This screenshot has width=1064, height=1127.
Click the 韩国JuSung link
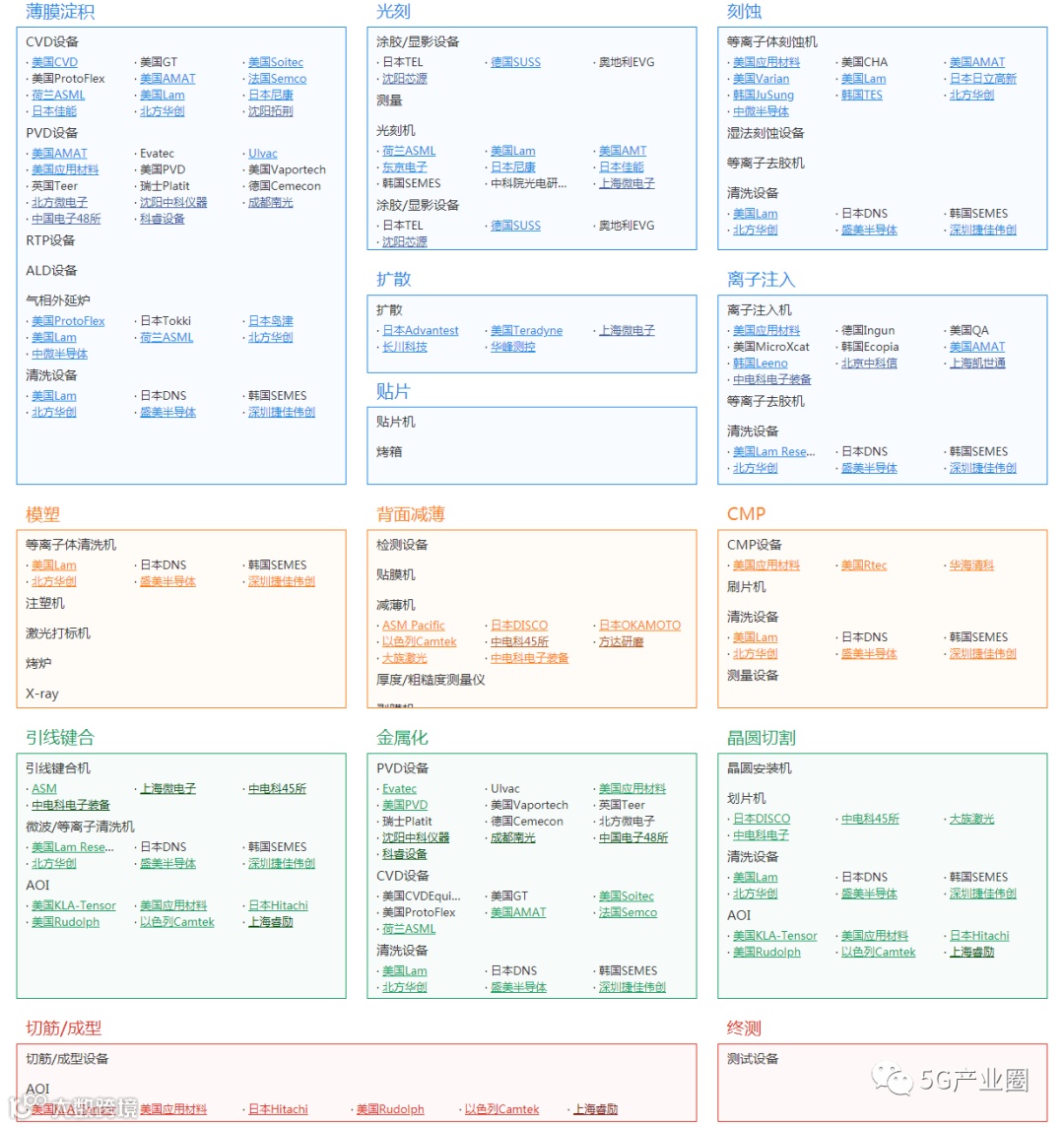click(763, 96)
